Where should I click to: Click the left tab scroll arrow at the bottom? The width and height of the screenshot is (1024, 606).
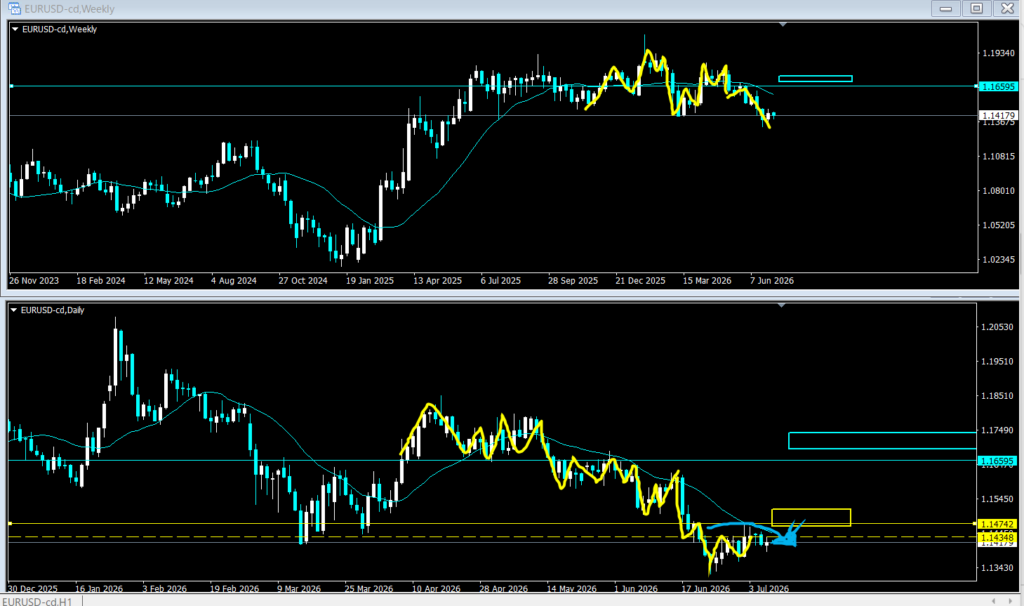click(x=994, y=601)
